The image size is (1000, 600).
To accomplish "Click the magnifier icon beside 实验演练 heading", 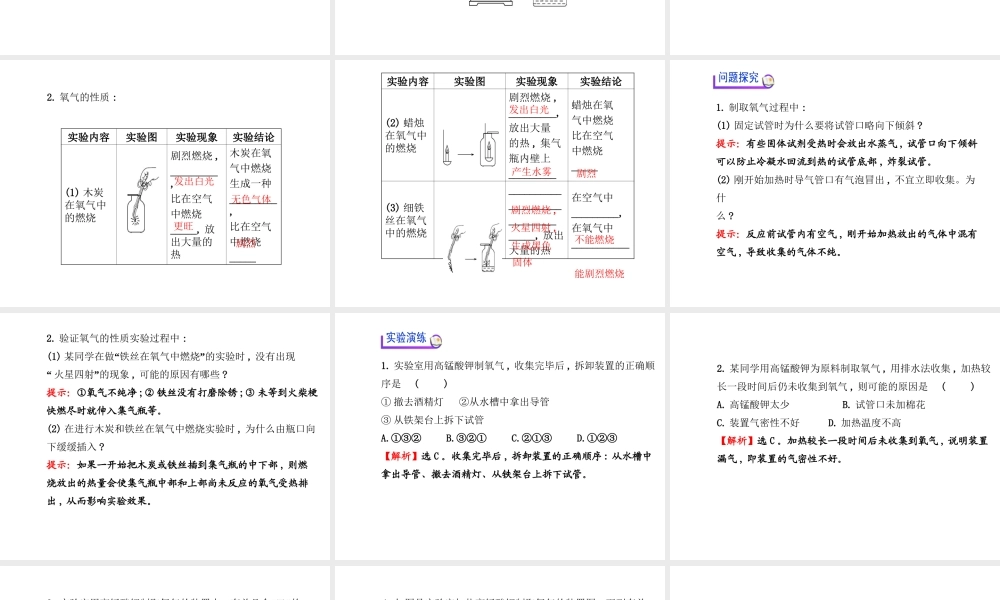I will coord(436,340).
